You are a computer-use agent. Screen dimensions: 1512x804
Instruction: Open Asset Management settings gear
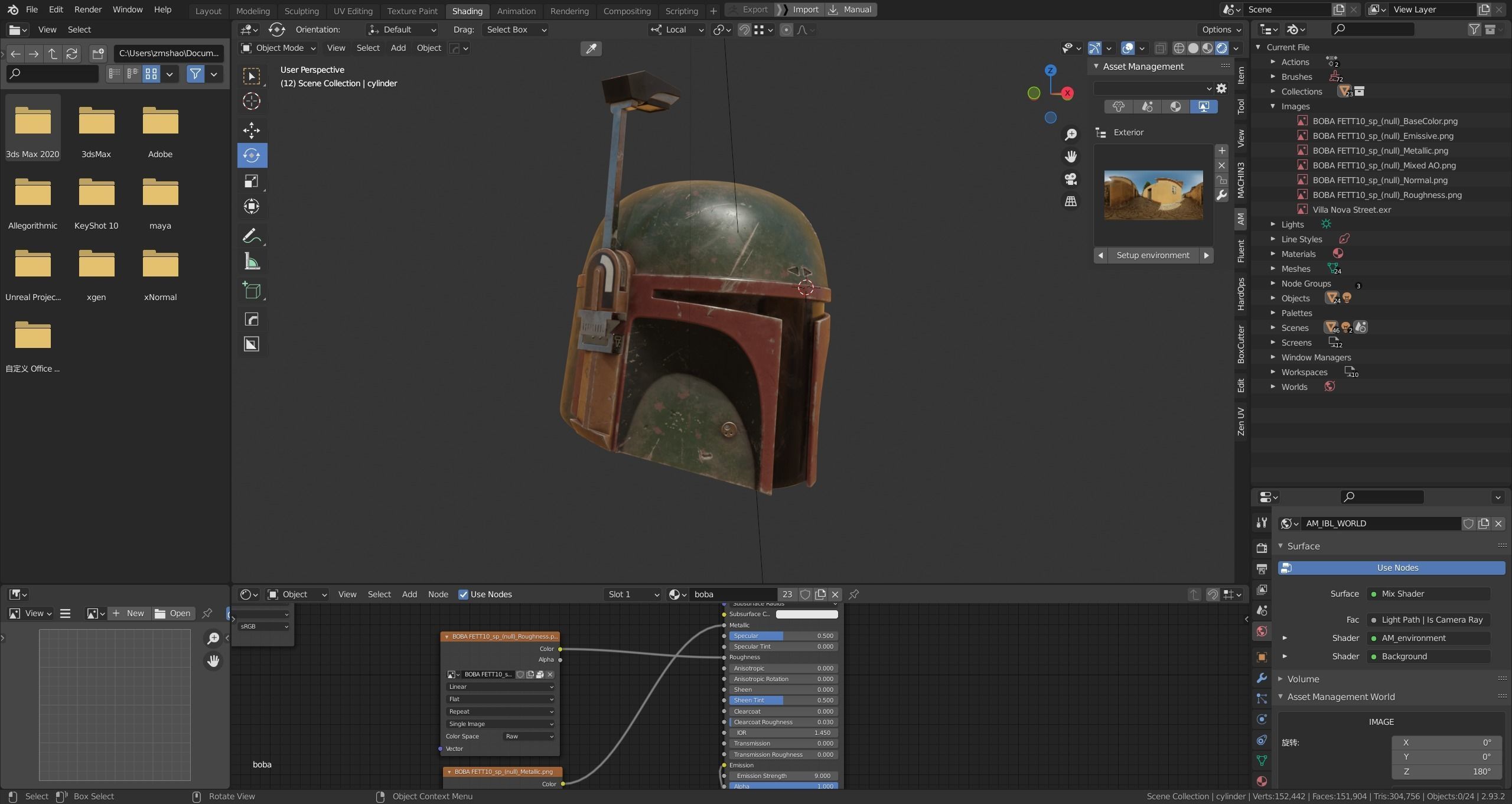[x=1221, y=89]
